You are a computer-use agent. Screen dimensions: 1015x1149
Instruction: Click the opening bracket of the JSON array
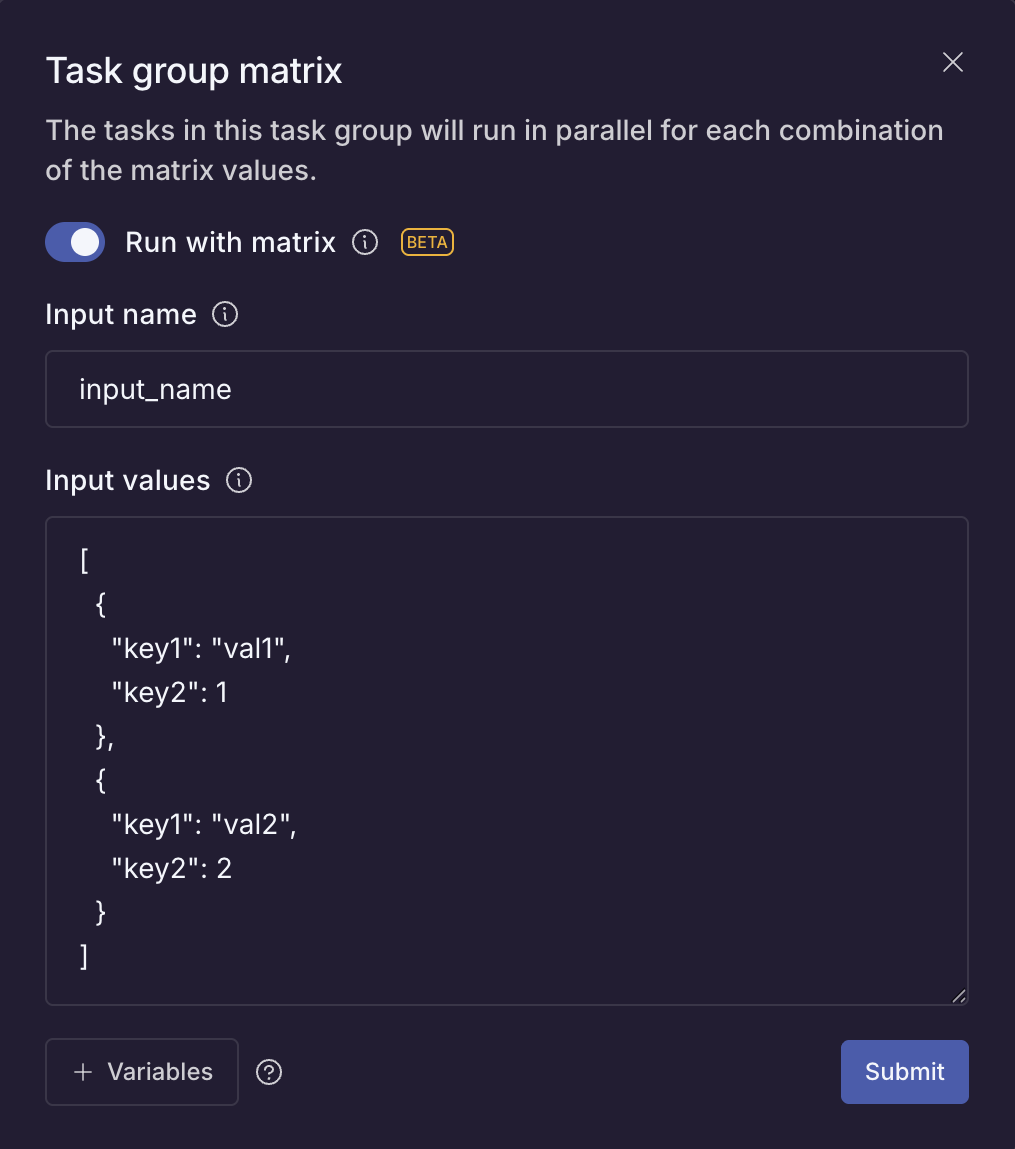click(84, 560)
